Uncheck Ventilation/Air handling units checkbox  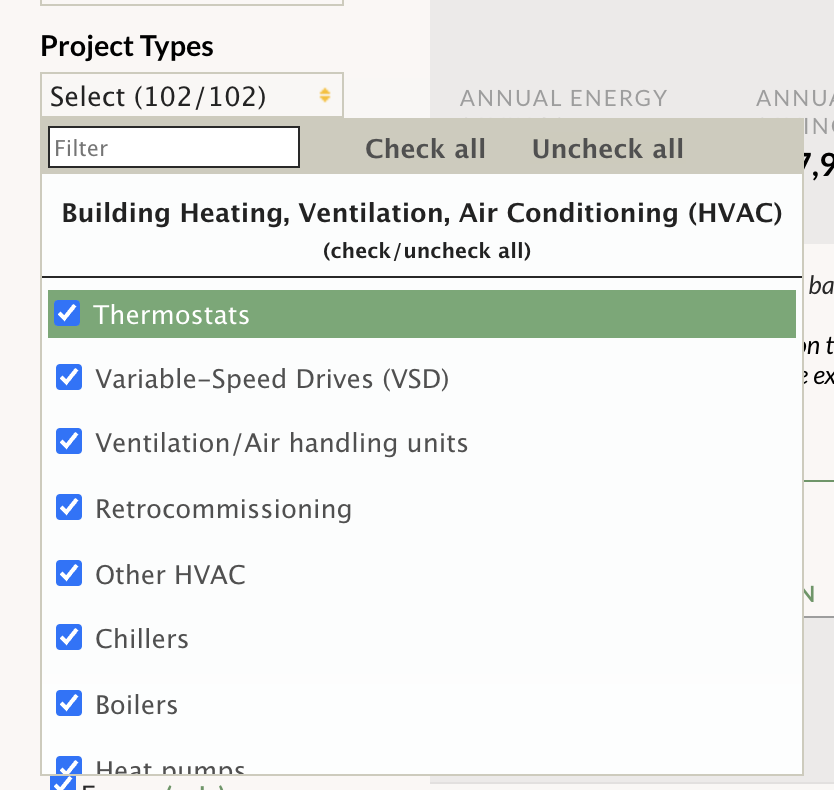69,442
